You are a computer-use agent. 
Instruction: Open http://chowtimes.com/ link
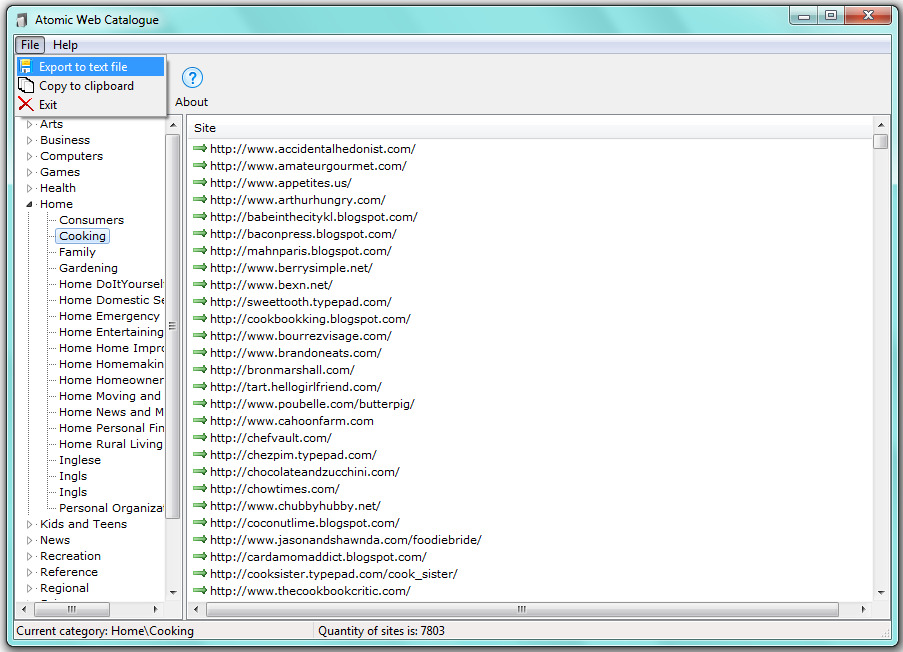click(x=275, y=489)
